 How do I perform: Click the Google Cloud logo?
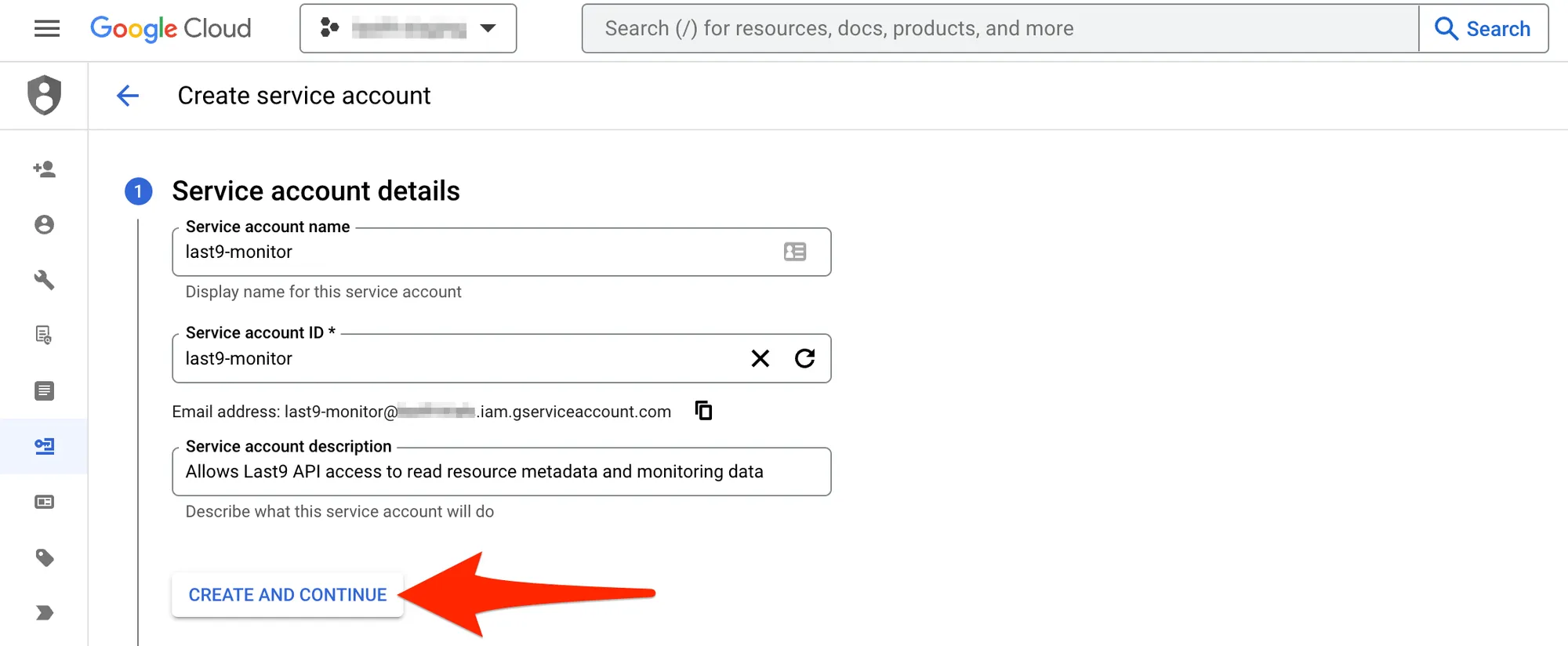[171, 29]
